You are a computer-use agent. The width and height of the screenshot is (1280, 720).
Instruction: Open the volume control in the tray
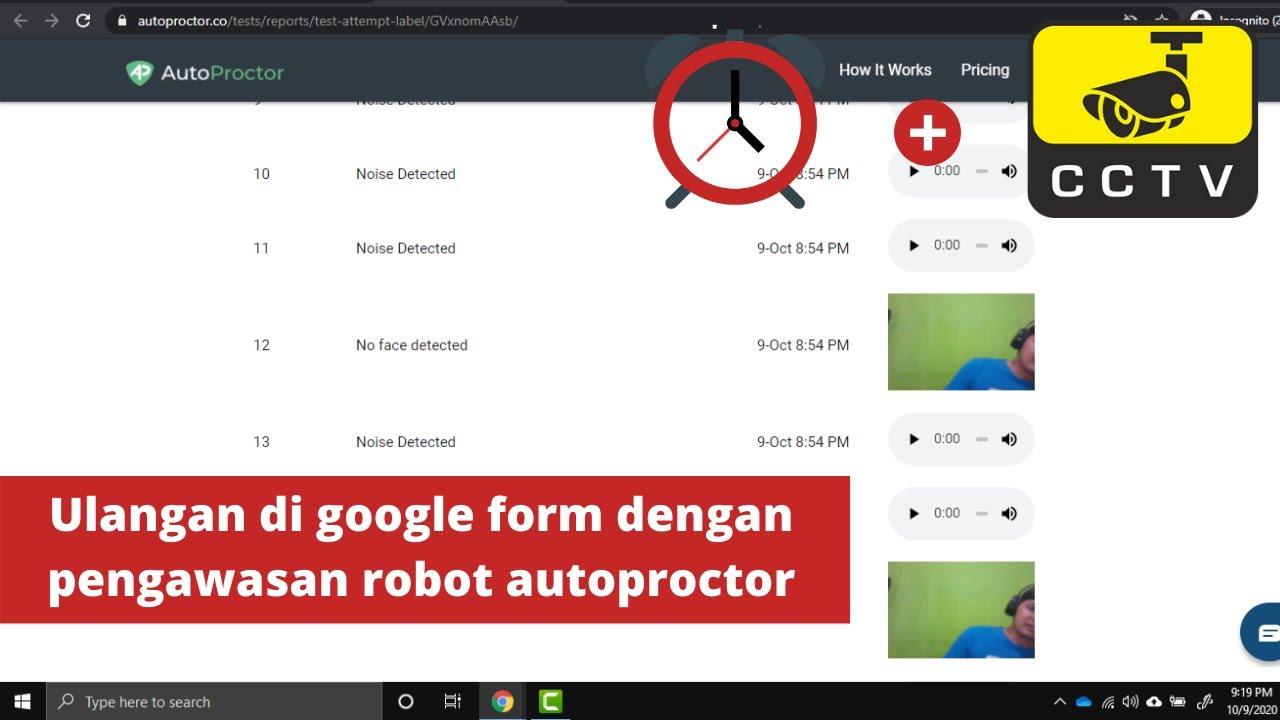click(x=1131, y=702)
